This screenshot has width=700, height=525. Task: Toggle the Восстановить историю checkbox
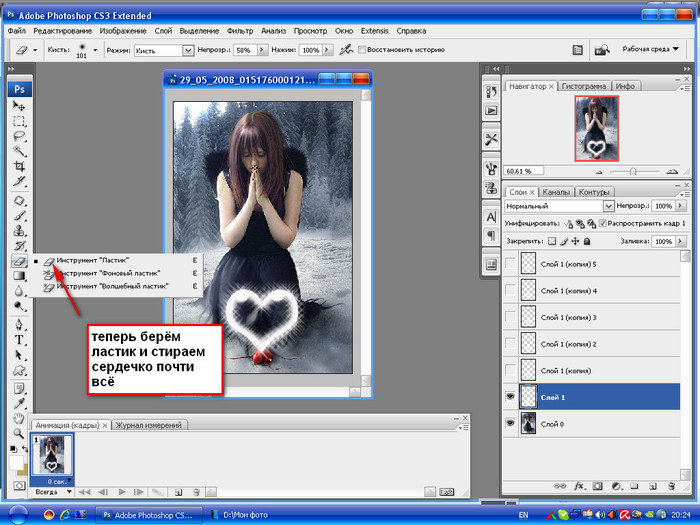pos(363,49)
